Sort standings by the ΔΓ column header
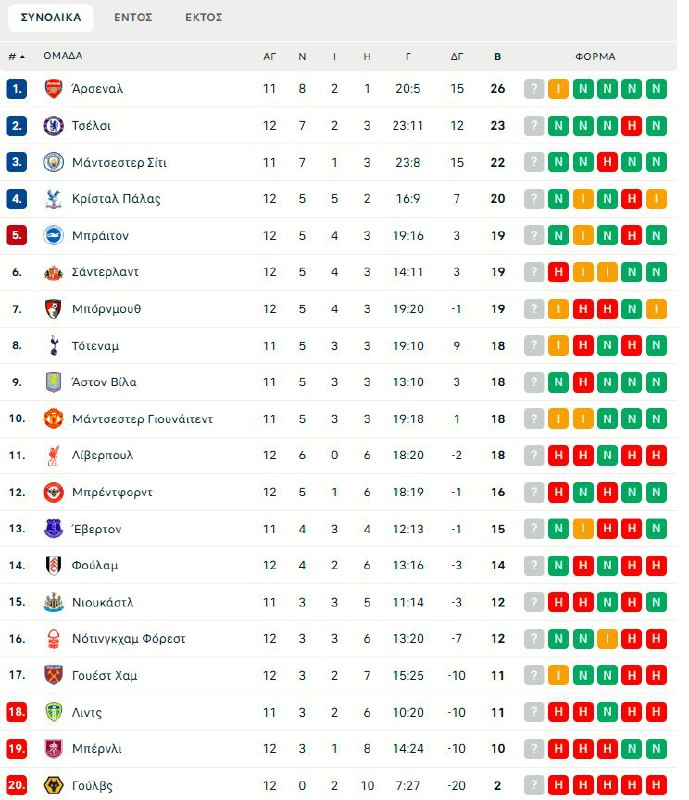 pyautogui.click(x=457, y=57)
